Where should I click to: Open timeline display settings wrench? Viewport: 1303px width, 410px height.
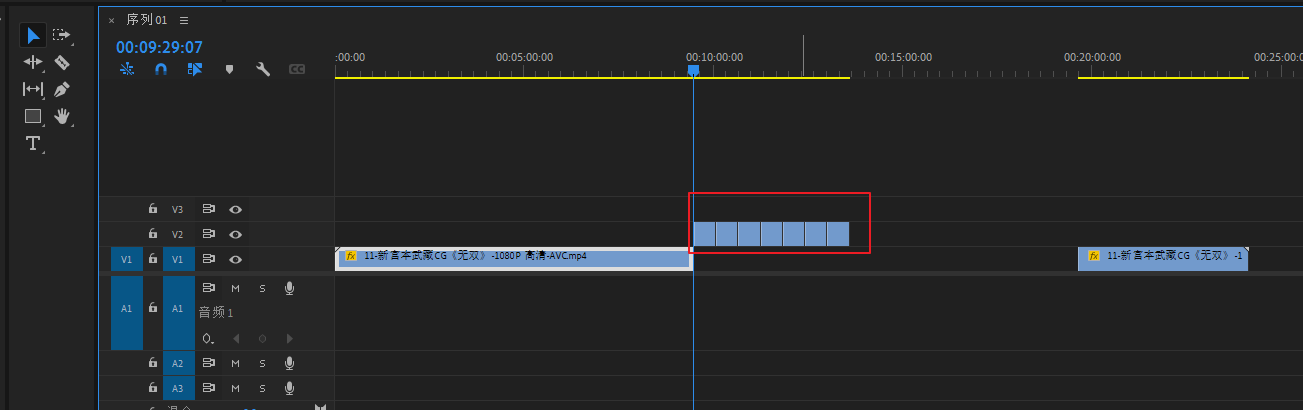(263, 69)
